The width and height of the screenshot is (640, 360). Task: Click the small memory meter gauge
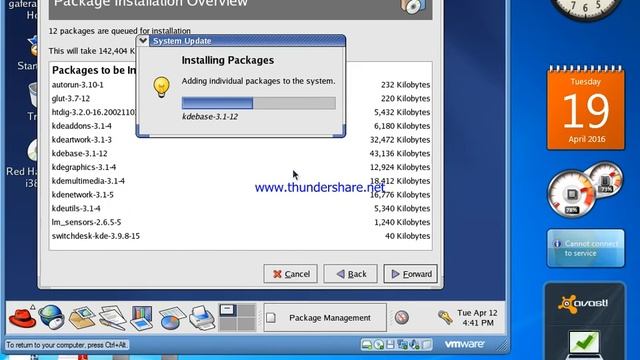tap(605, 178)
